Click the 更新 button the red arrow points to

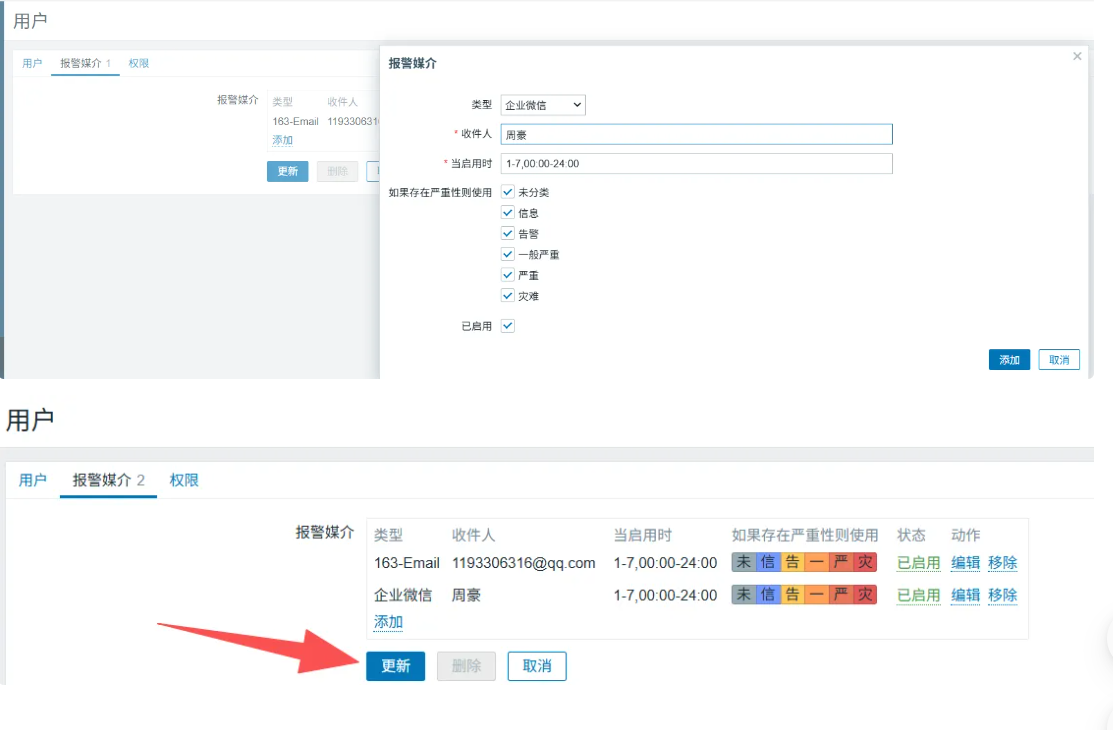click(395, 666)
